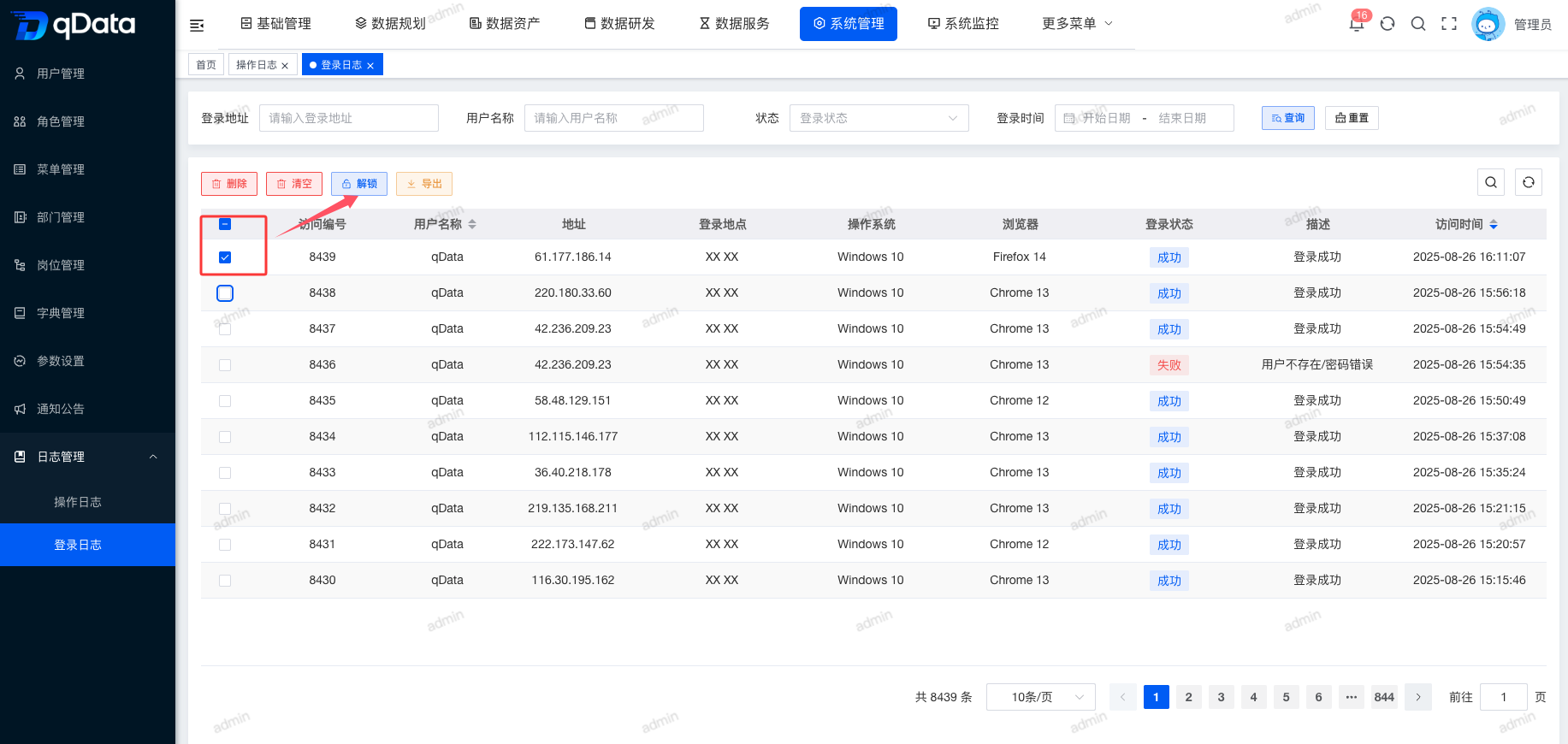Open the 数据研发 top menu
Image resolution: width=1568 pixels, height=744 pixels.
(619, 23)
